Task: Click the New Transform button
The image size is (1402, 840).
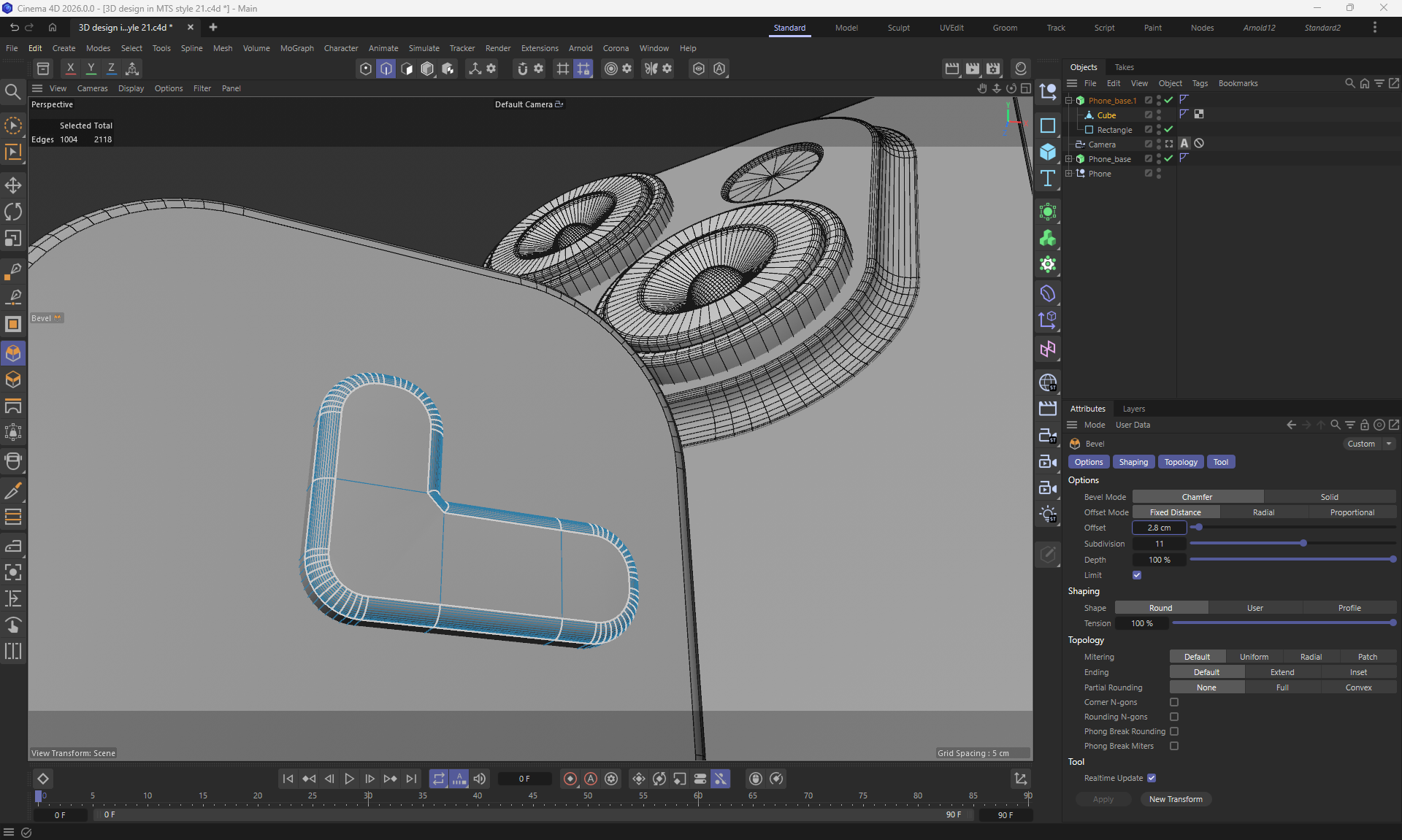Action: (1176, 799)
